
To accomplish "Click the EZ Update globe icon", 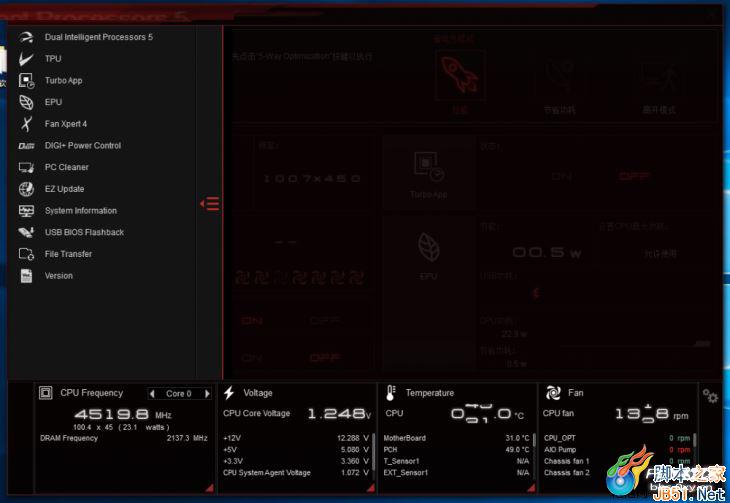I will (x=27, y=189).
